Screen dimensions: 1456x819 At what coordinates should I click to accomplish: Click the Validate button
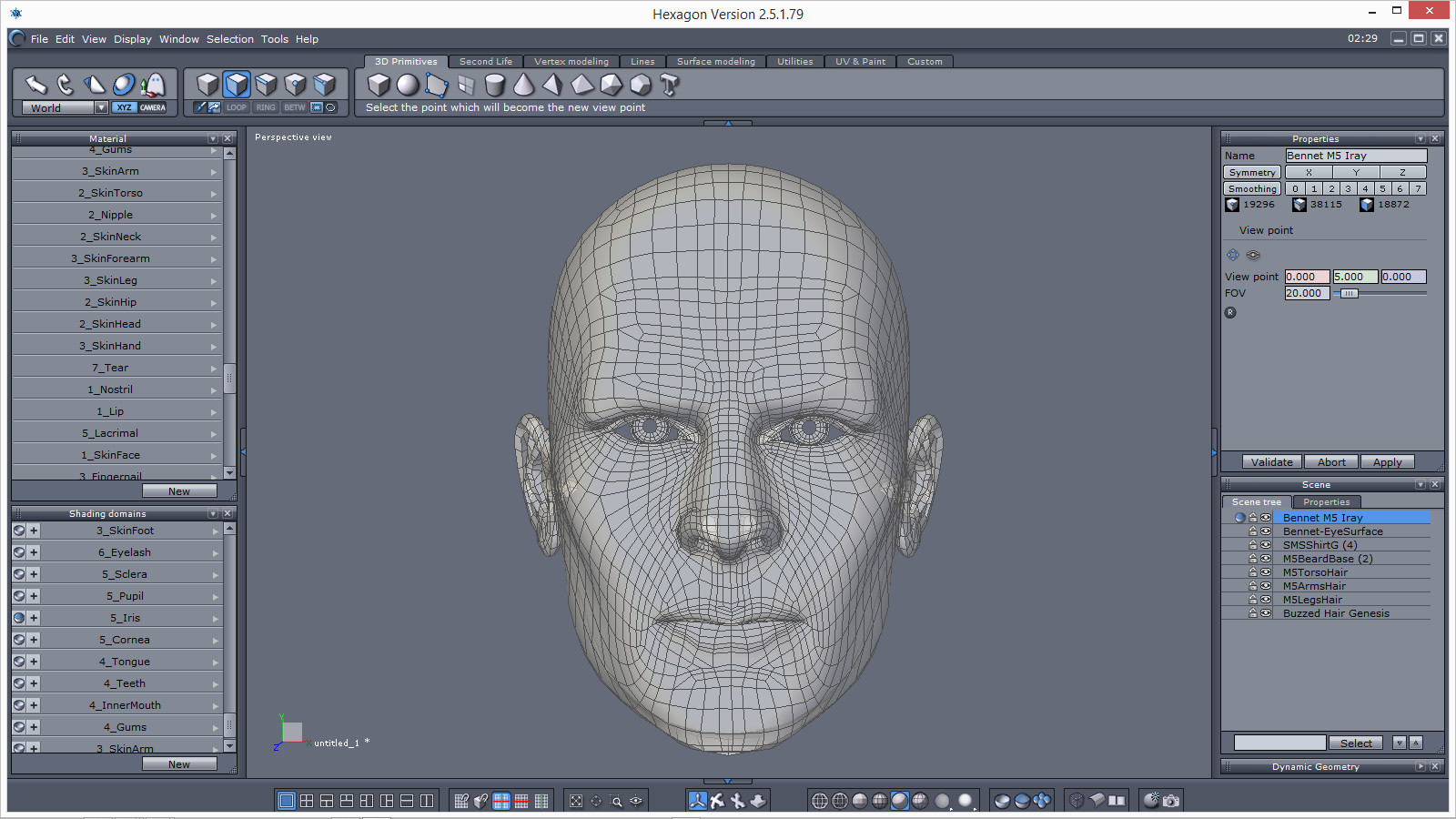click(1271, 462)
